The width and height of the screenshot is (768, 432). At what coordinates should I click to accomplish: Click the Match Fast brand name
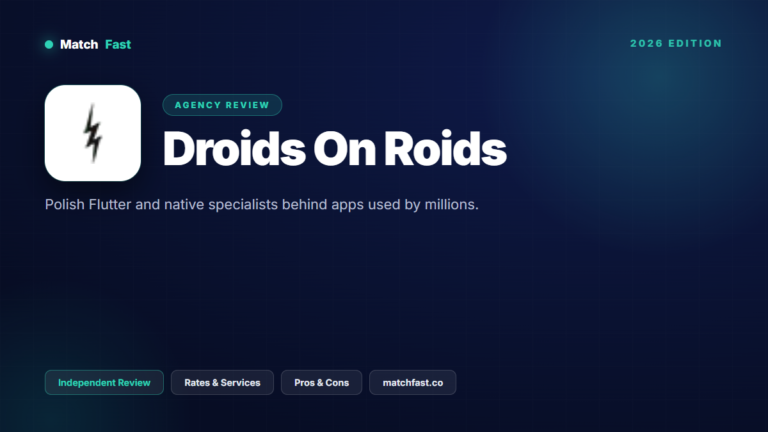pyautogui.click(x=96, y=45)
